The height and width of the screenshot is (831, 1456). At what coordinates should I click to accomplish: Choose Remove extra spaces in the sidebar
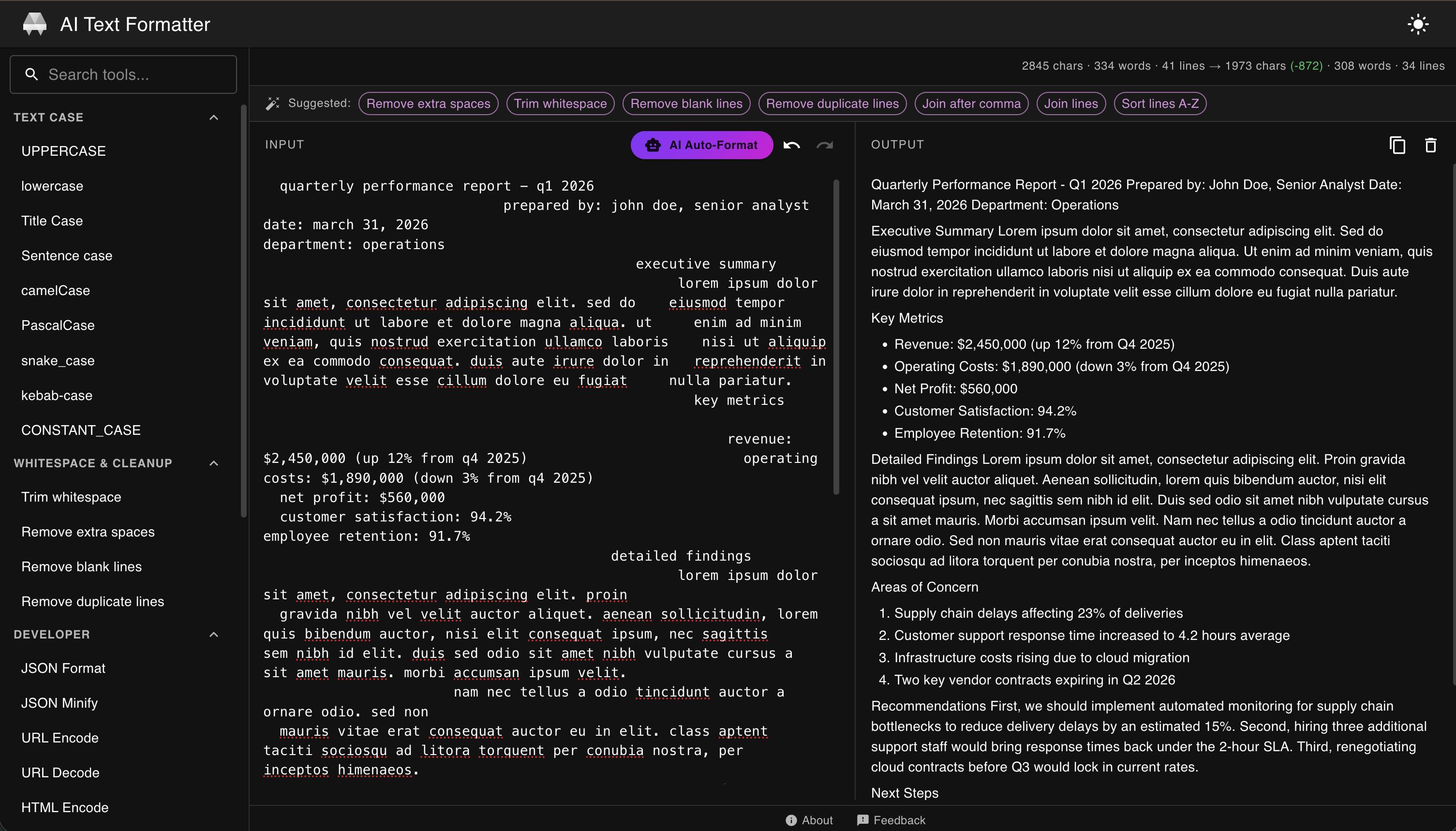88,532
